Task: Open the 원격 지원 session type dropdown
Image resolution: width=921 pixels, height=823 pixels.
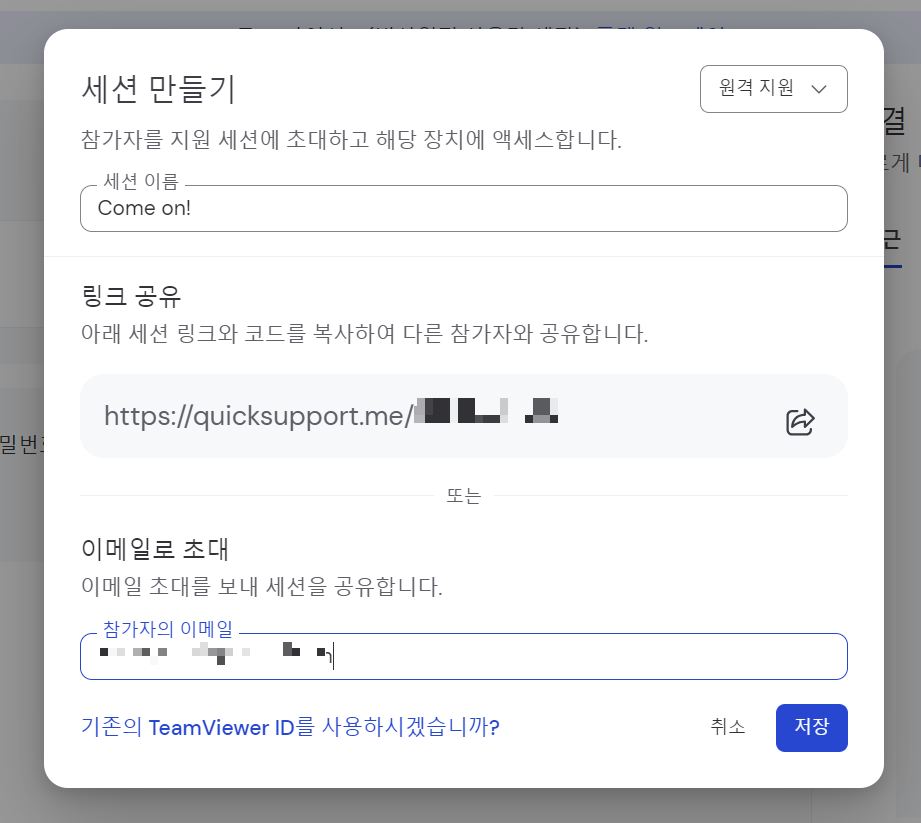Action: (x=773, y=89)
